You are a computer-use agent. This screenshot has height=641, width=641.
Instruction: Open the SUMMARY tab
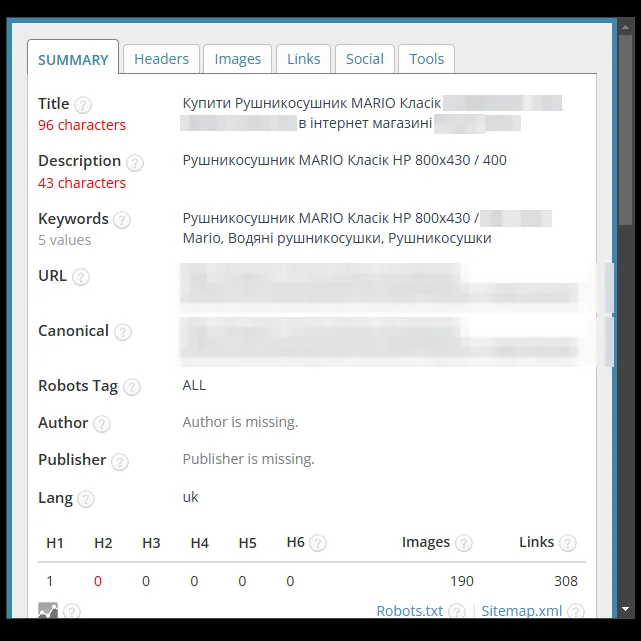pyautogui.click(x=73, y=59)
